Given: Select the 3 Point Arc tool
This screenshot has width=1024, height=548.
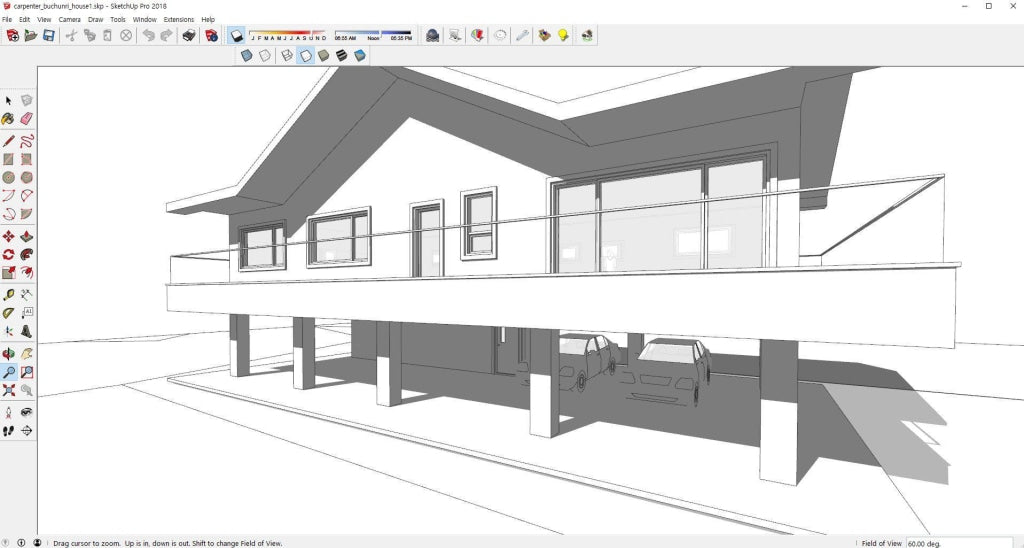Looking at the screenshot, I should coord(8,214).
